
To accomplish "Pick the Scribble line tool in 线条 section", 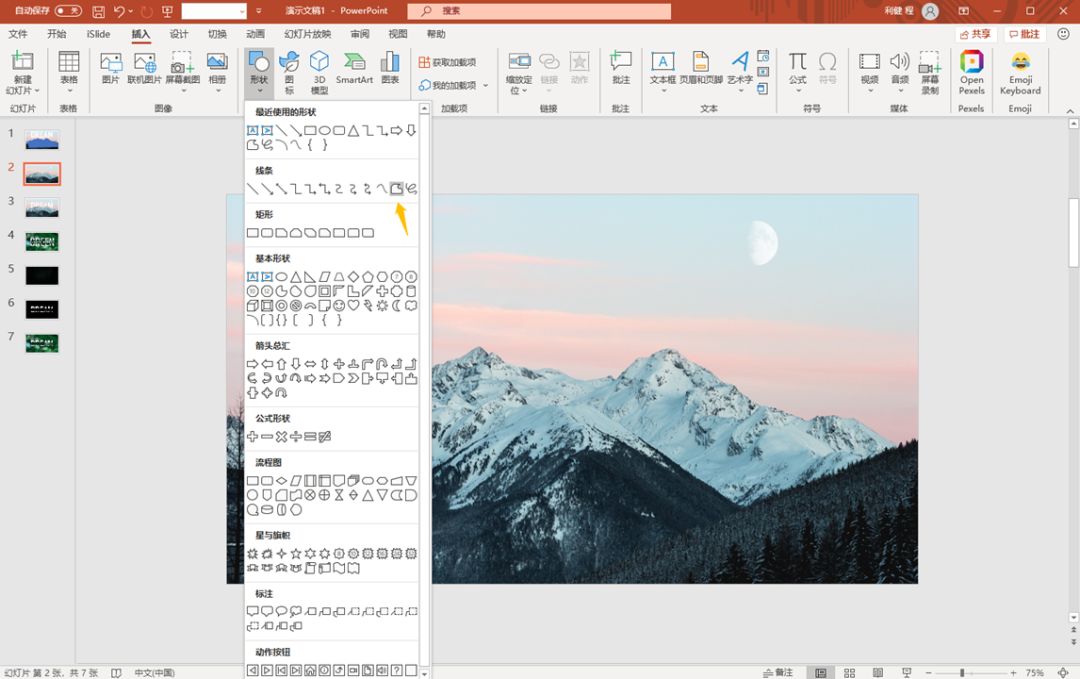I will 411,188.
